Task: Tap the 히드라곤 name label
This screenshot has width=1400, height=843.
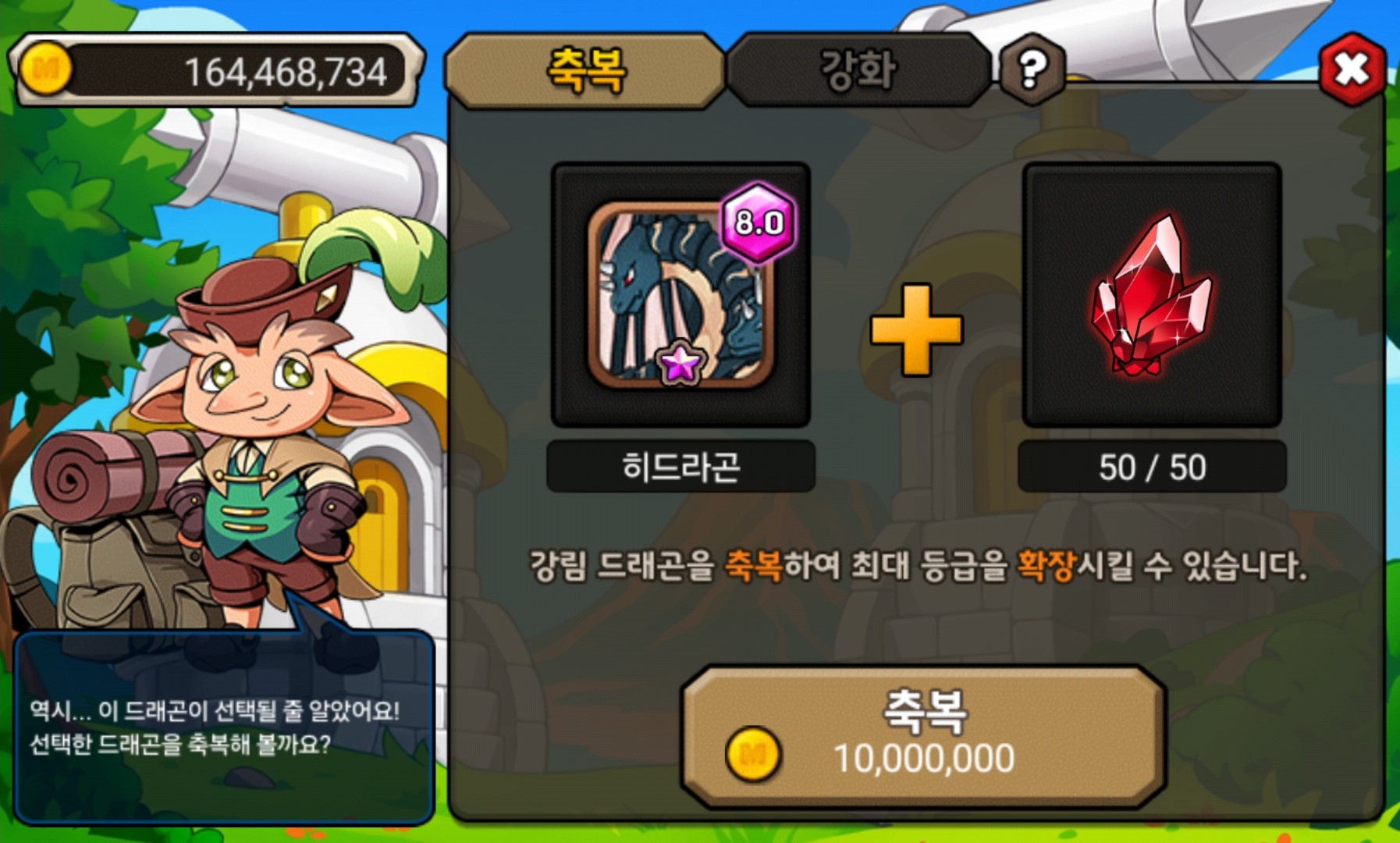Action: (680, 467)
